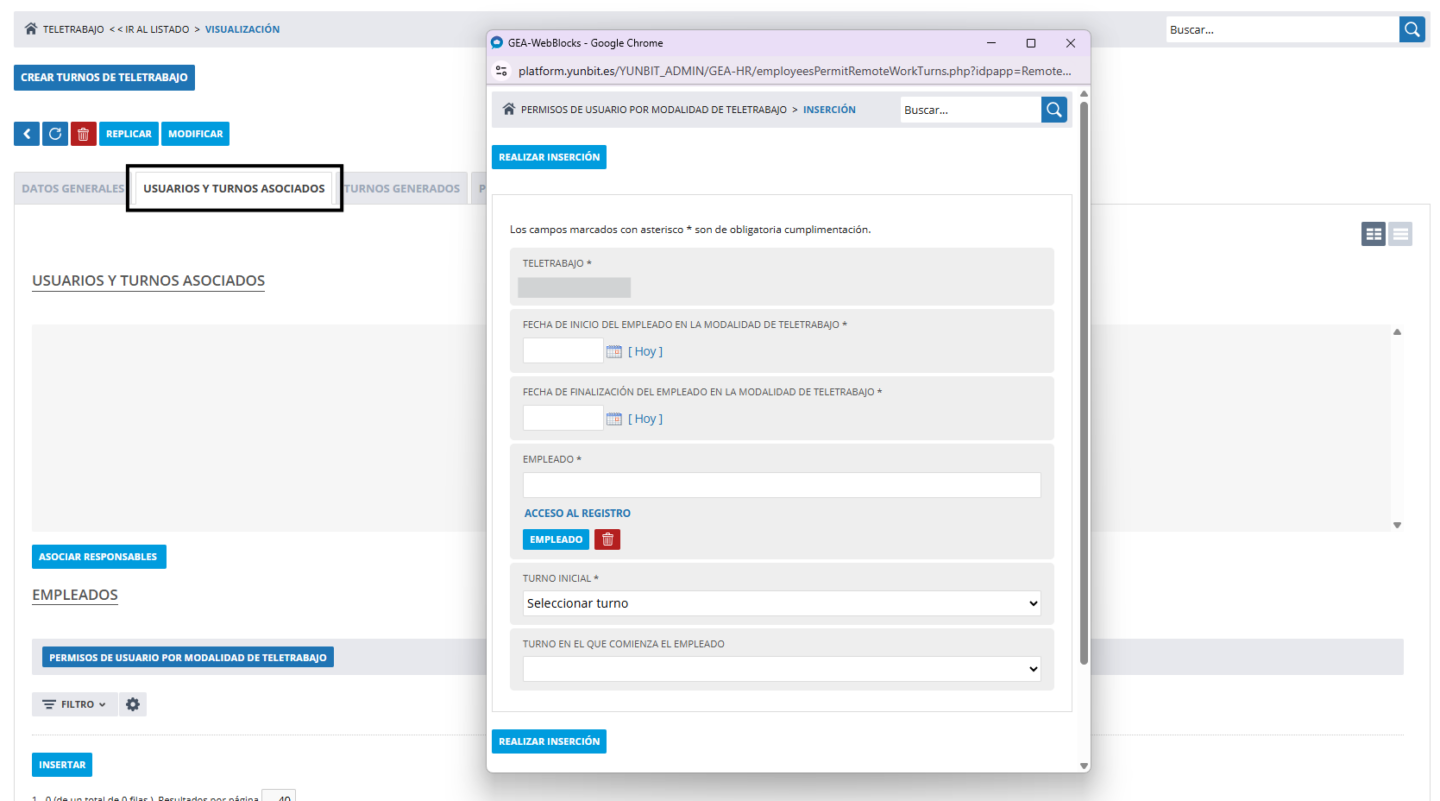Switch to grid table view icon
This screenshot has height=801, width=1440.
(1373, 234)
